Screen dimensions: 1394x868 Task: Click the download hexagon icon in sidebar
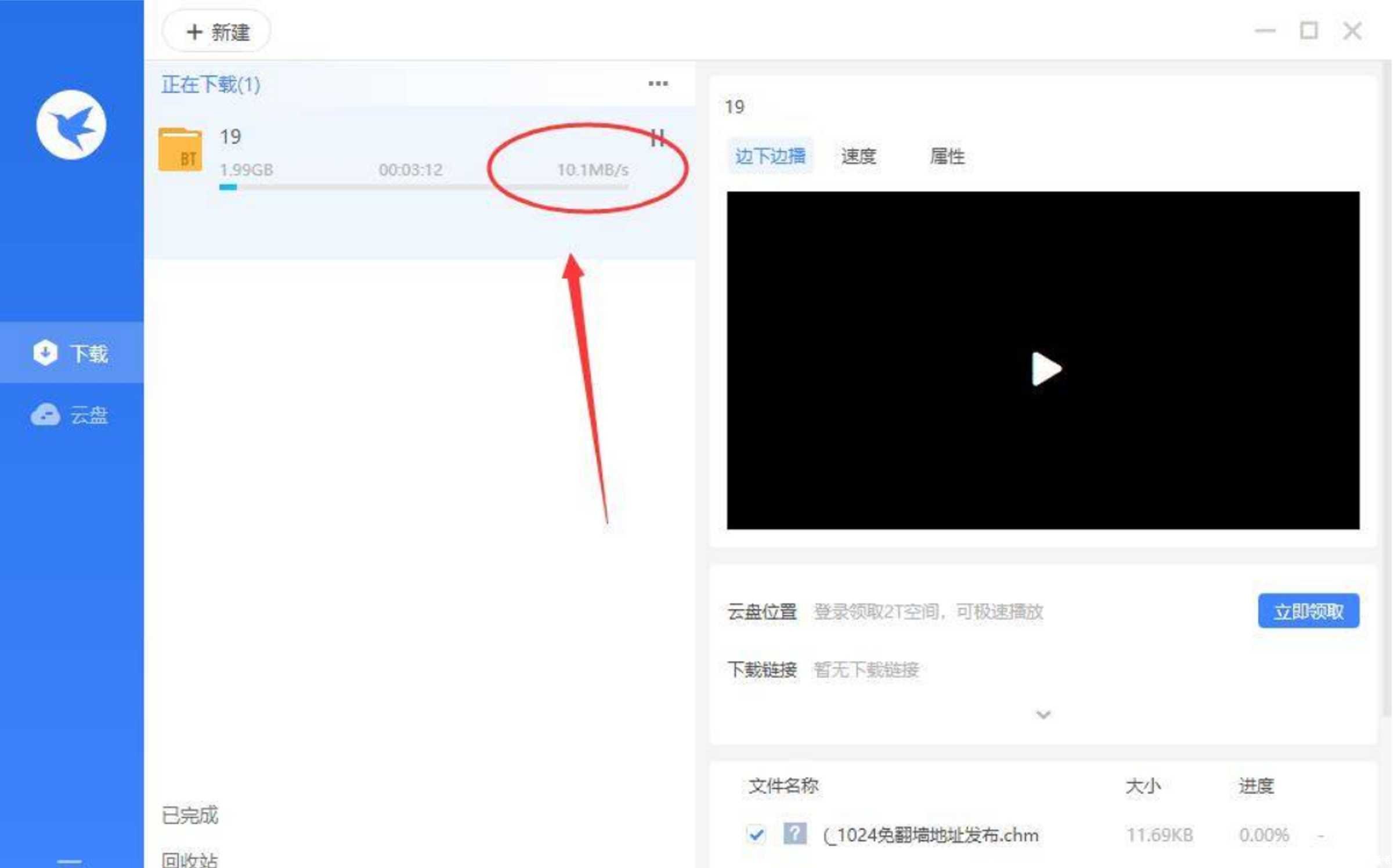pyautogui.click(x=45, y=352)
